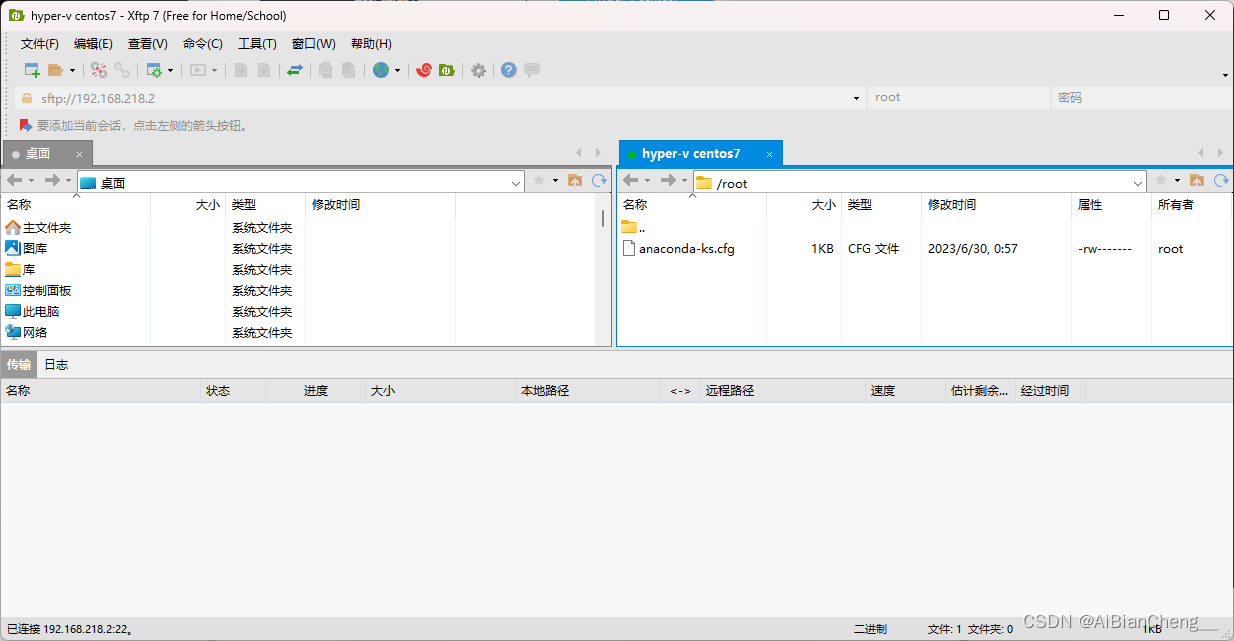Click the copy toolbar icon

tap(325, 70)
